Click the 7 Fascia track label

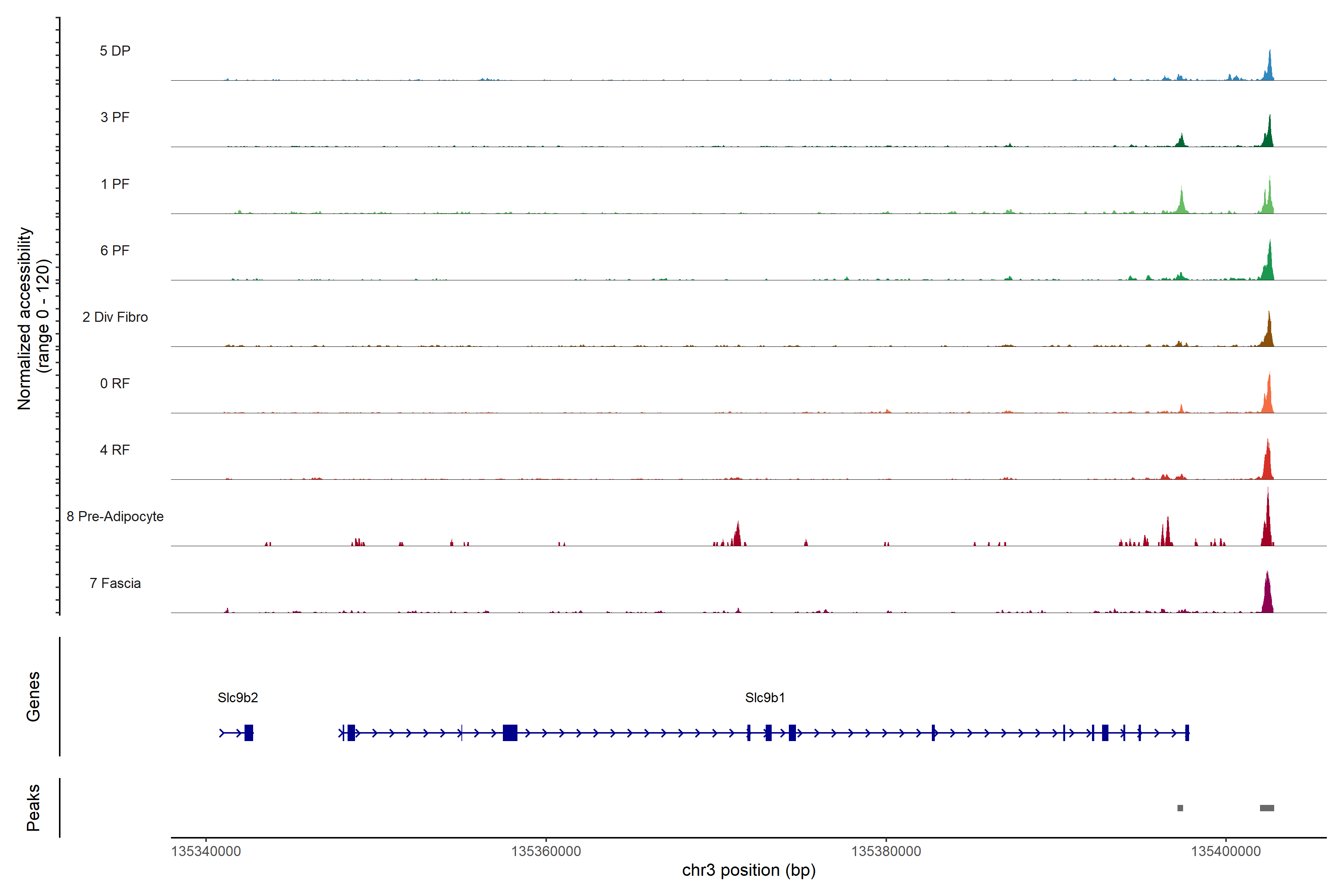115,584
